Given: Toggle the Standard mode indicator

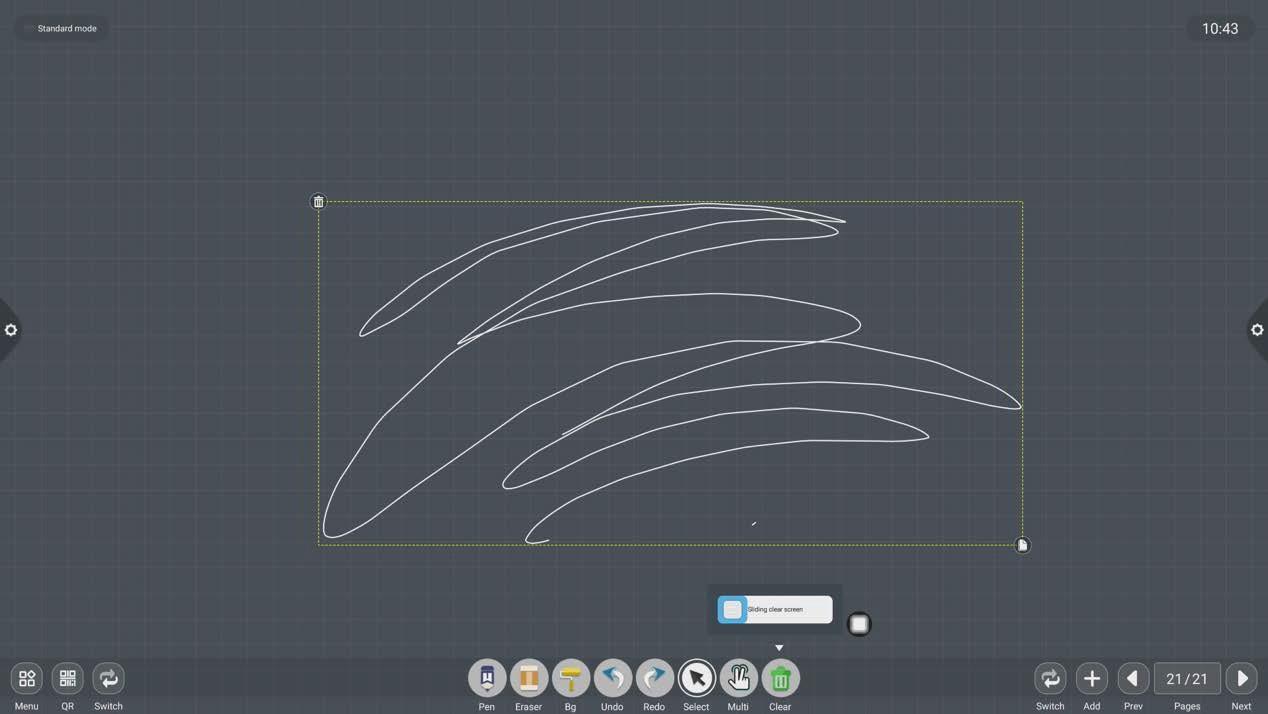Looking at the screenshot, I should pyautogui.click(x=62, y=28).
